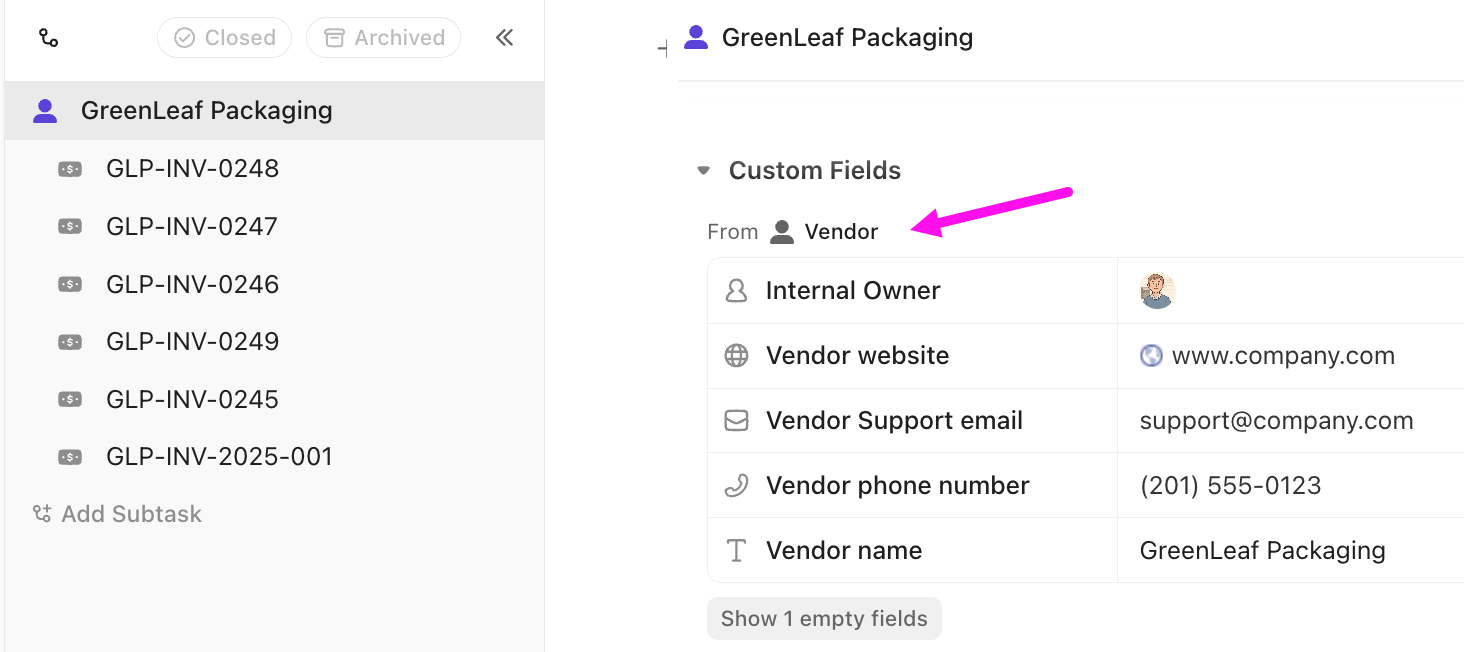Click the globe icon beside Vendor website
The width and height of the screenshot is (1464, 652).
737,355
